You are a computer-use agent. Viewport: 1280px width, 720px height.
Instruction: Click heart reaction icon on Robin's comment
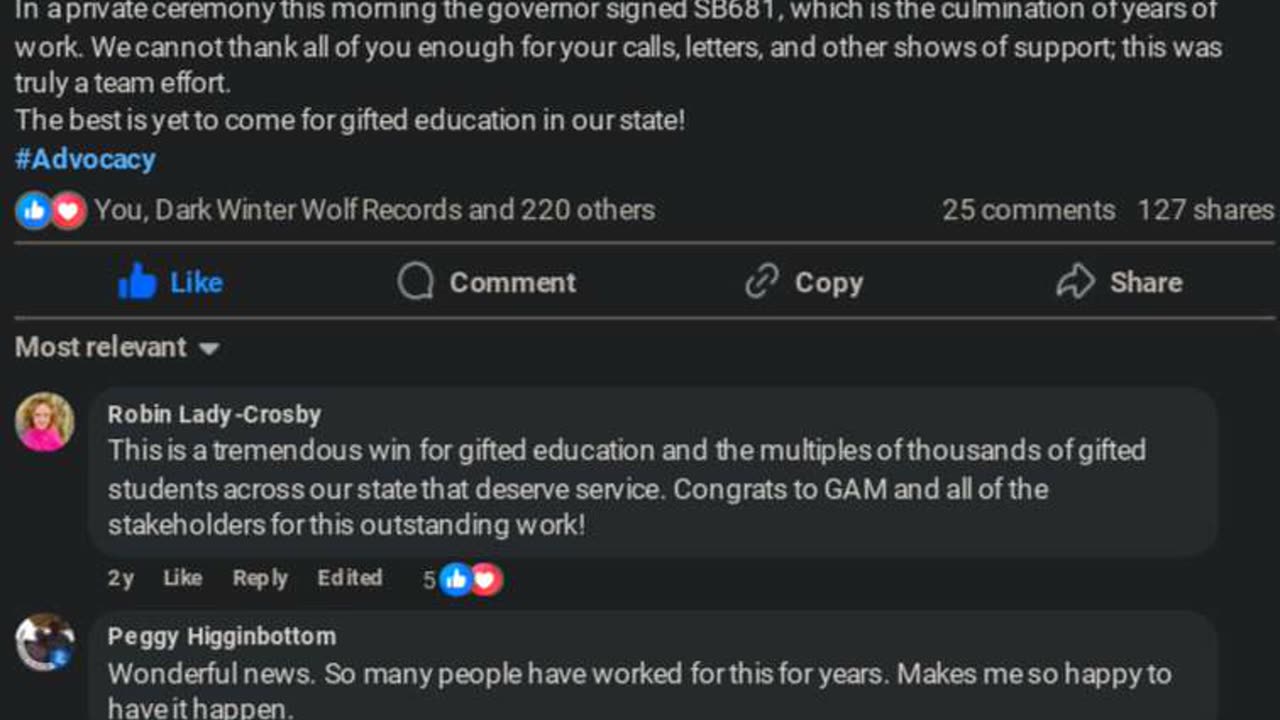486,579
